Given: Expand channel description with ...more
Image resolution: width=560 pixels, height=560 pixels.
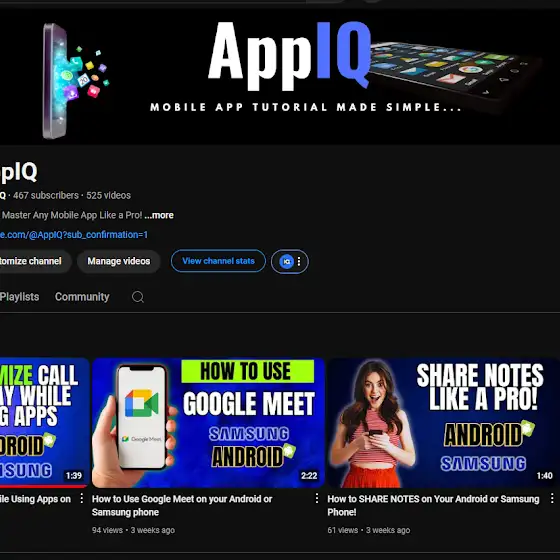Looking at the screenshot, I should 159,215.
